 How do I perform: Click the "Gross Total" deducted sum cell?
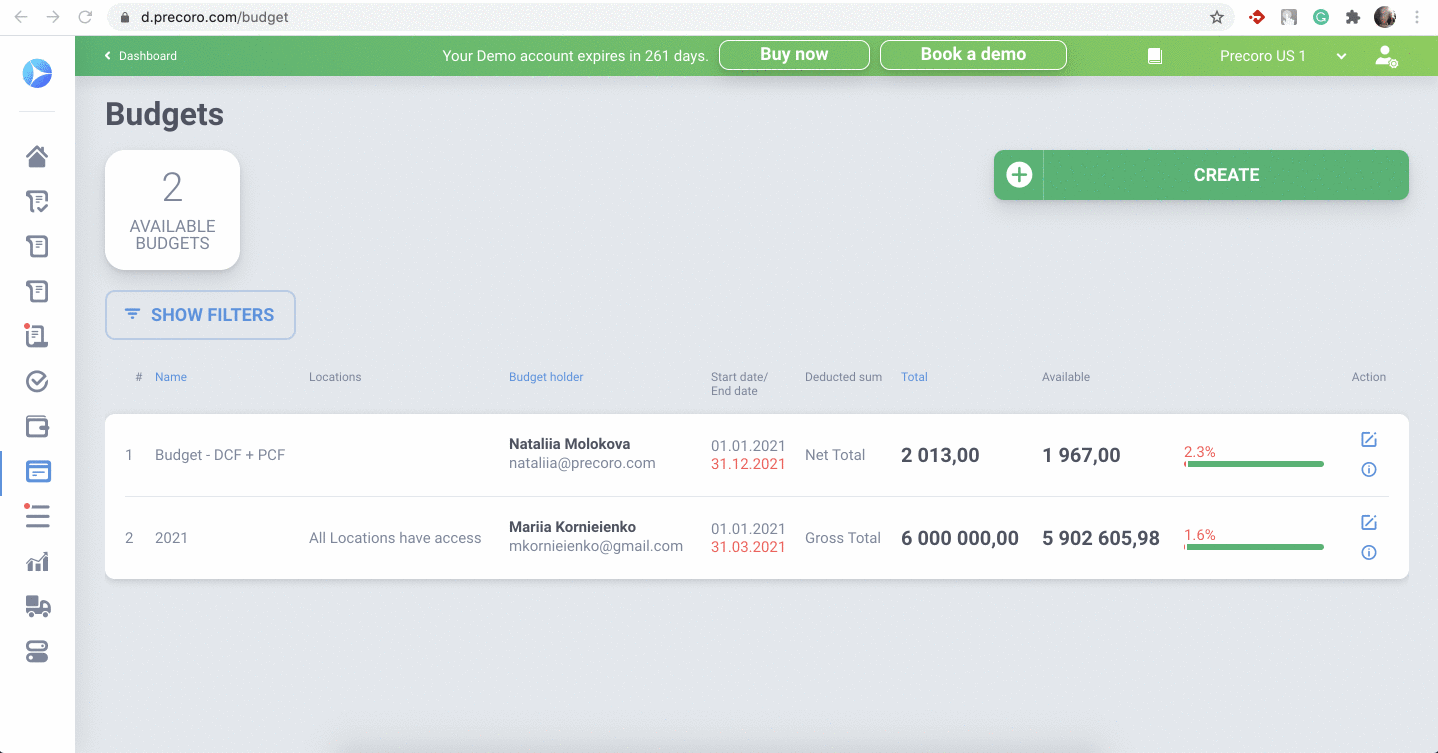(x=843, y=538)
